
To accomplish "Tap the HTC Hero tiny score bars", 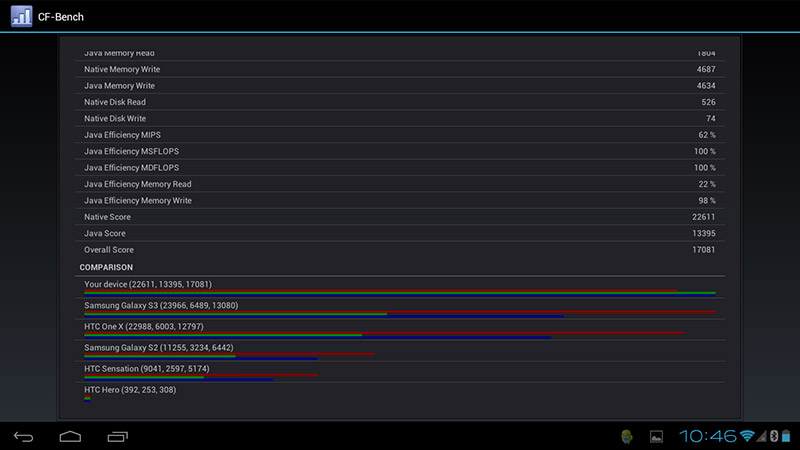I will pos(87,398).
